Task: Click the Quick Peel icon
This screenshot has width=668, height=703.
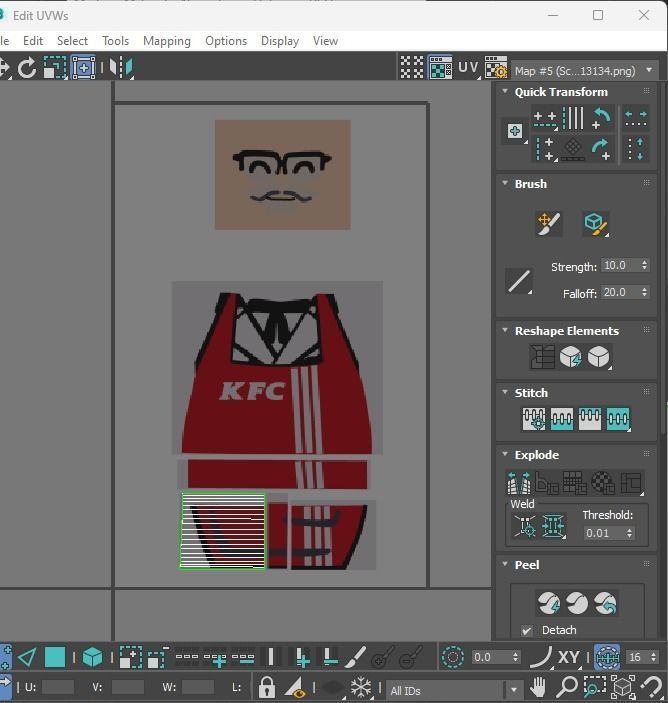Action: [x=549, y=603]
